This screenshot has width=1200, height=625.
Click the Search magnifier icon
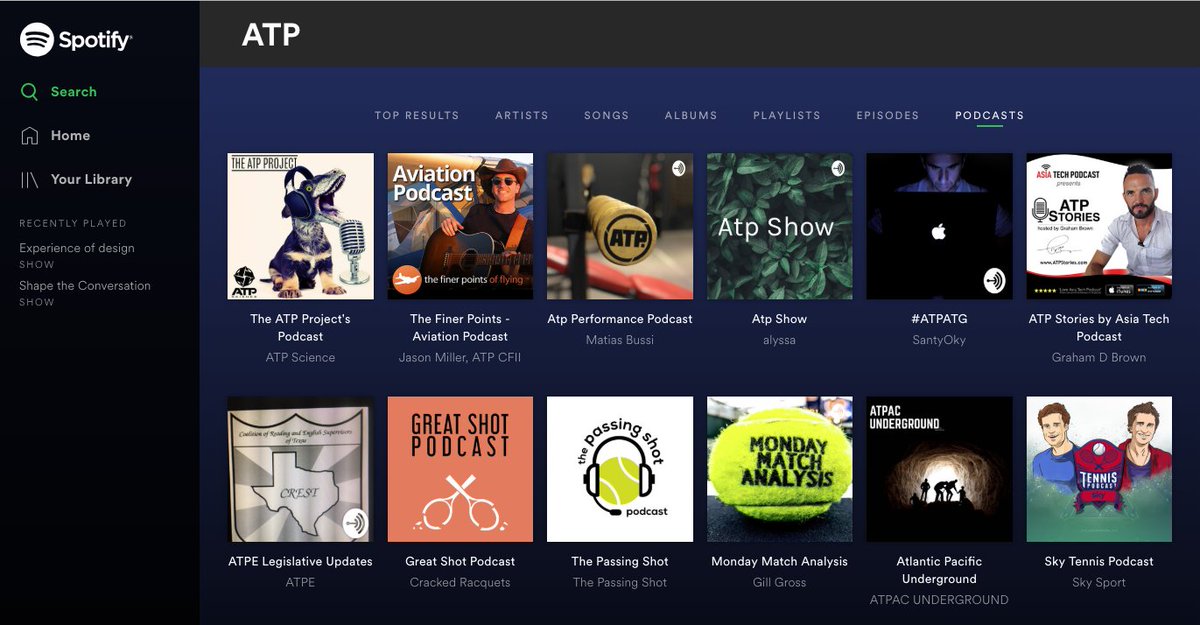point(30,92)
